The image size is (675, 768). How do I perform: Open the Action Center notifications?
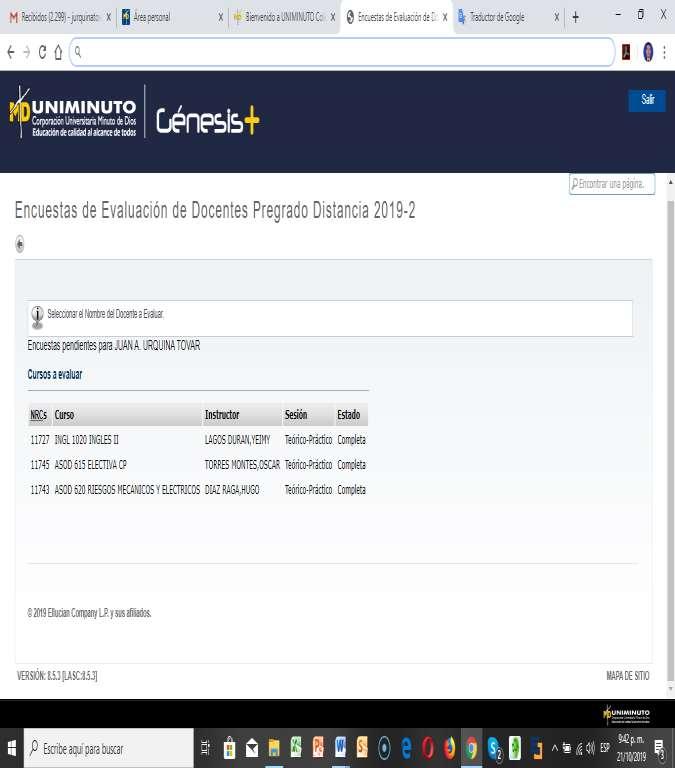click(x=660, y=748)
